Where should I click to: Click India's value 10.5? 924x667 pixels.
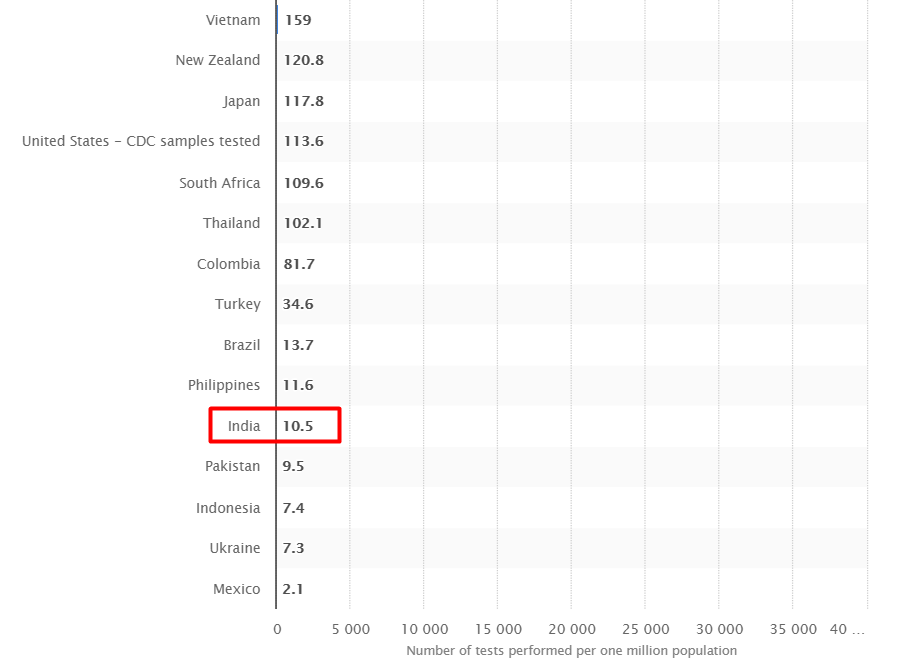tap(298, 426)
